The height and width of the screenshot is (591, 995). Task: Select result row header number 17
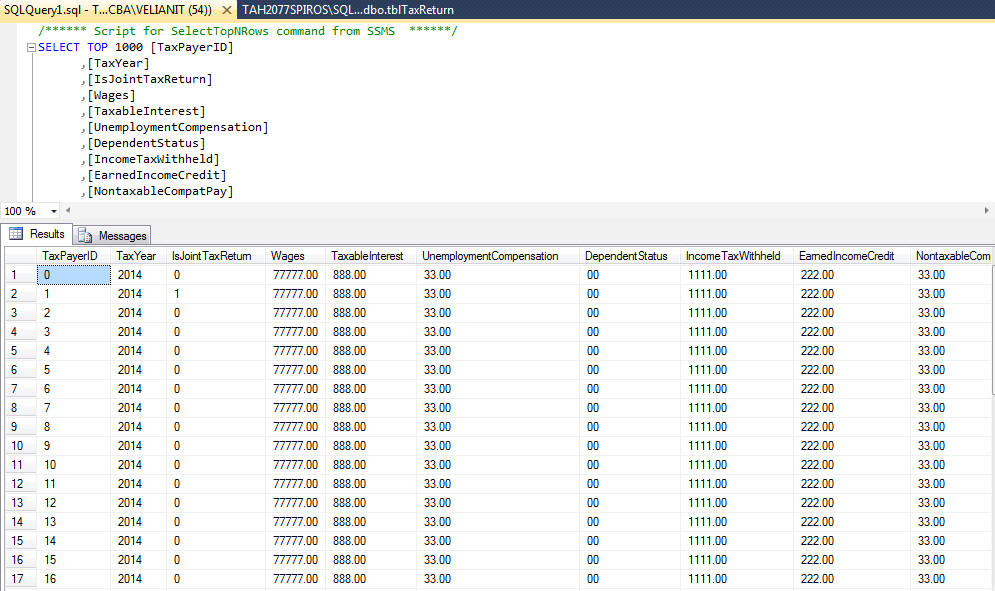(20, 579)
